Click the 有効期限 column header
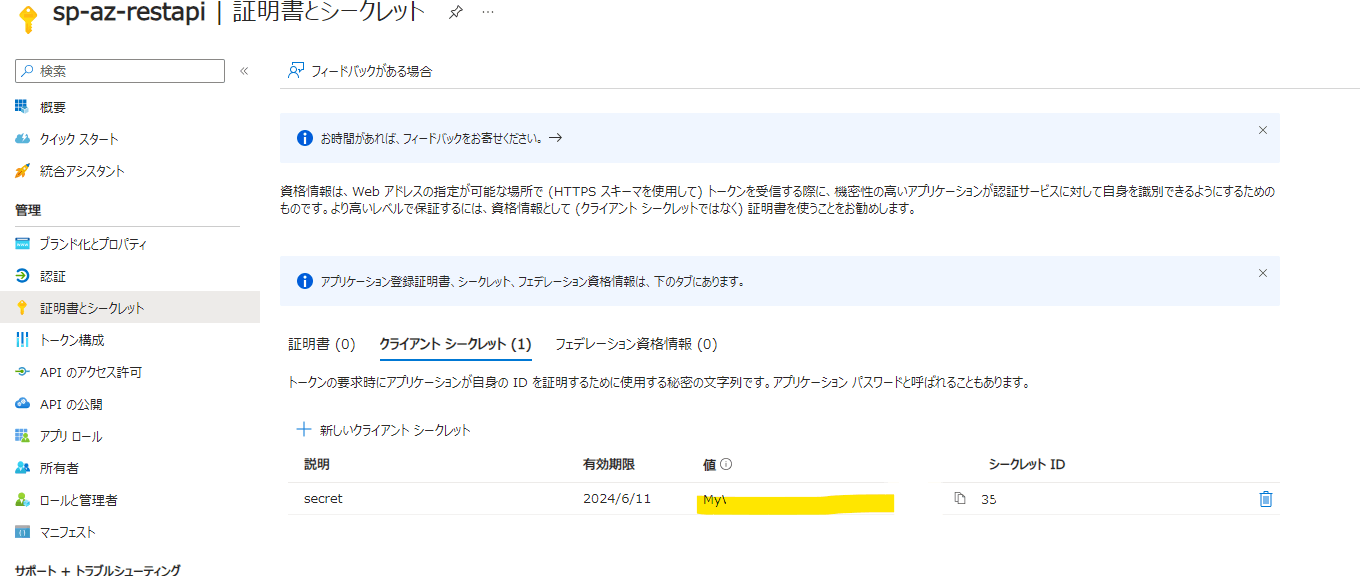1360x576 pixels. coord(609,465)
